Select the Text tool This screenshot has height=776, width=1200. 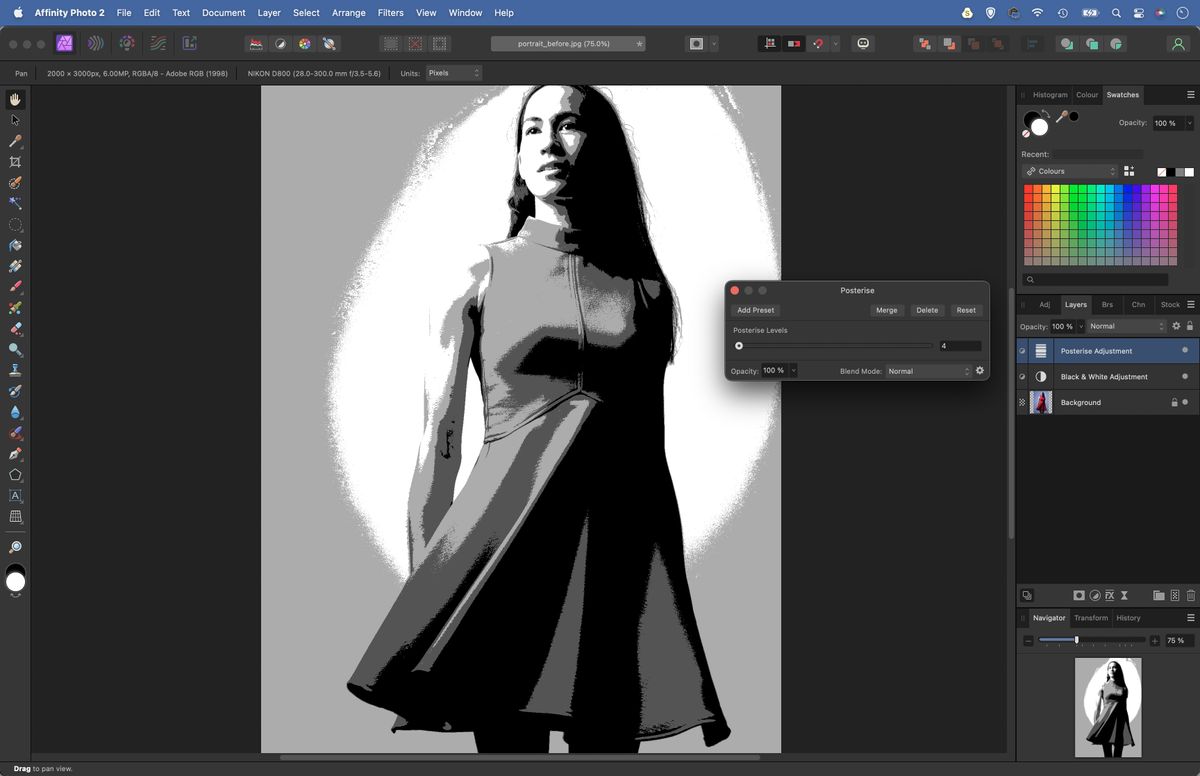[x=14, y=495]
